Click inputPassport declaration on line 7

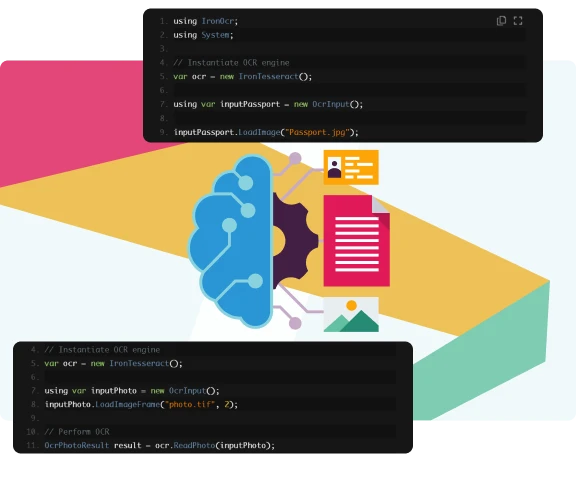click(x=250, y=104)
